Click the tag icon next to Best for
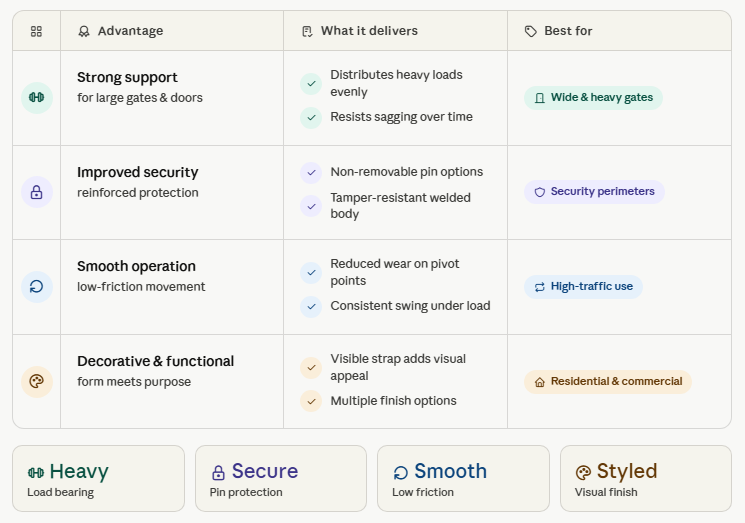 point(531,31)
